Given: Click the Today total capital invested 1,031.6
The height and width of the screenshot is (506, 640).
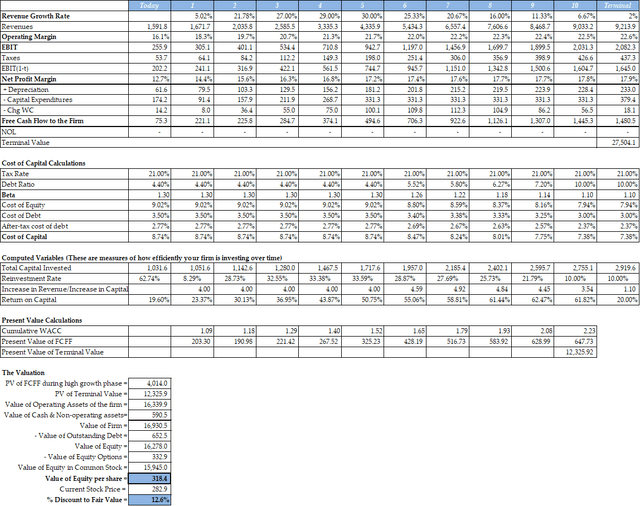Looking at the screenshot, I should (149, 268).
